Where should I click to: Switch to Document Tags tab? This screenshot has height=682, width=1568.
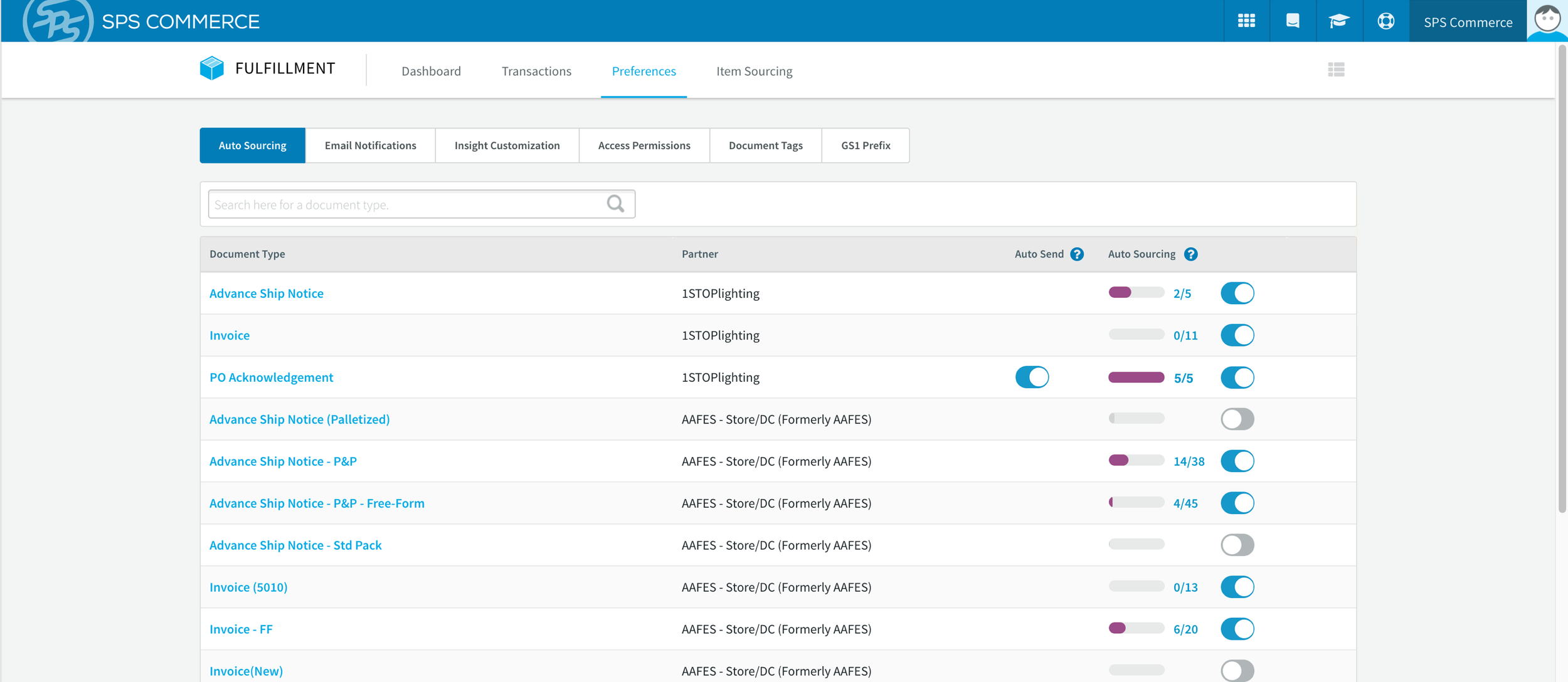pyautogui.click(x=765, y=145)
